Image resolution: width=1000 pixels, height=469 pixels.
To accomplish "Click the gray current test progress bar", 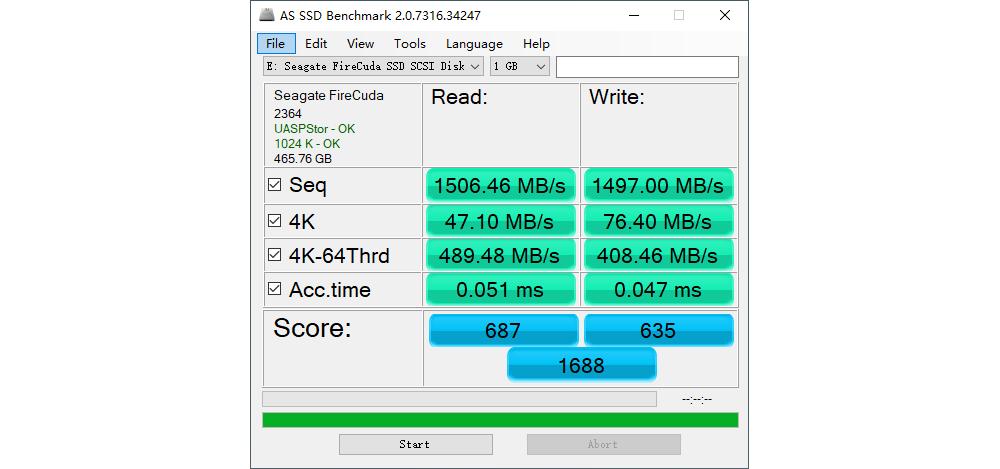I will point(459,399).
